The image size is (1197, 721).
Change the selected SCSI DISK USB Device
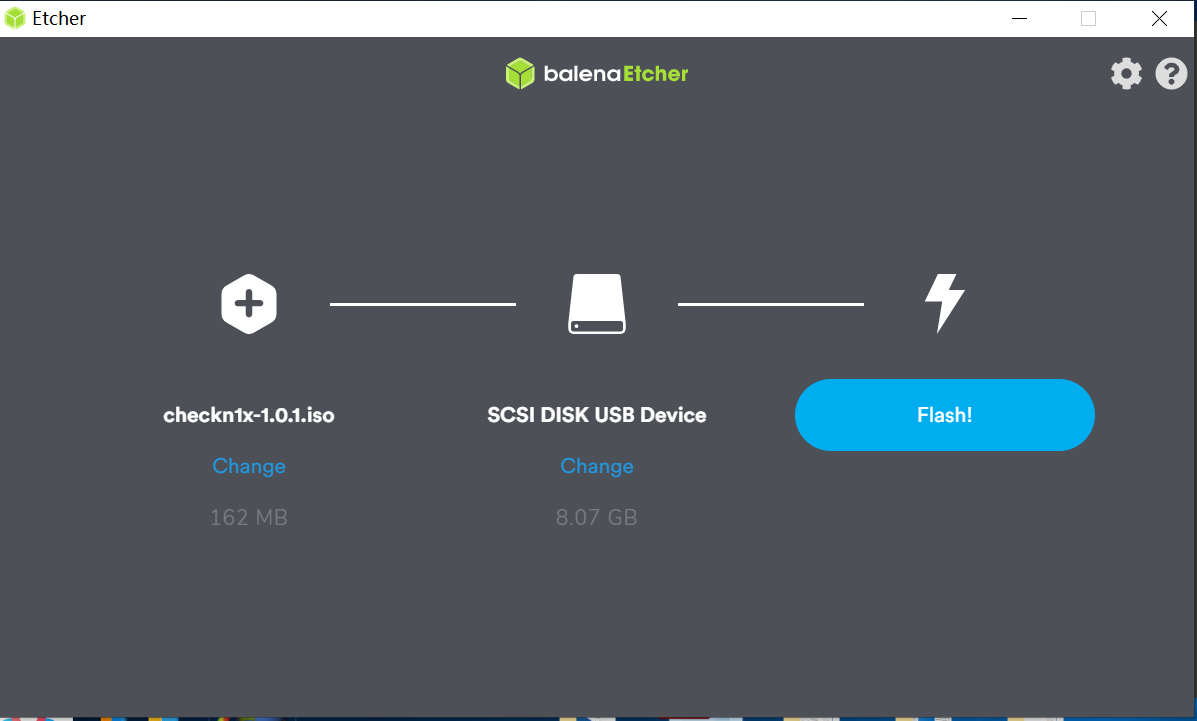pyautogui.click(x=597, y=466)
